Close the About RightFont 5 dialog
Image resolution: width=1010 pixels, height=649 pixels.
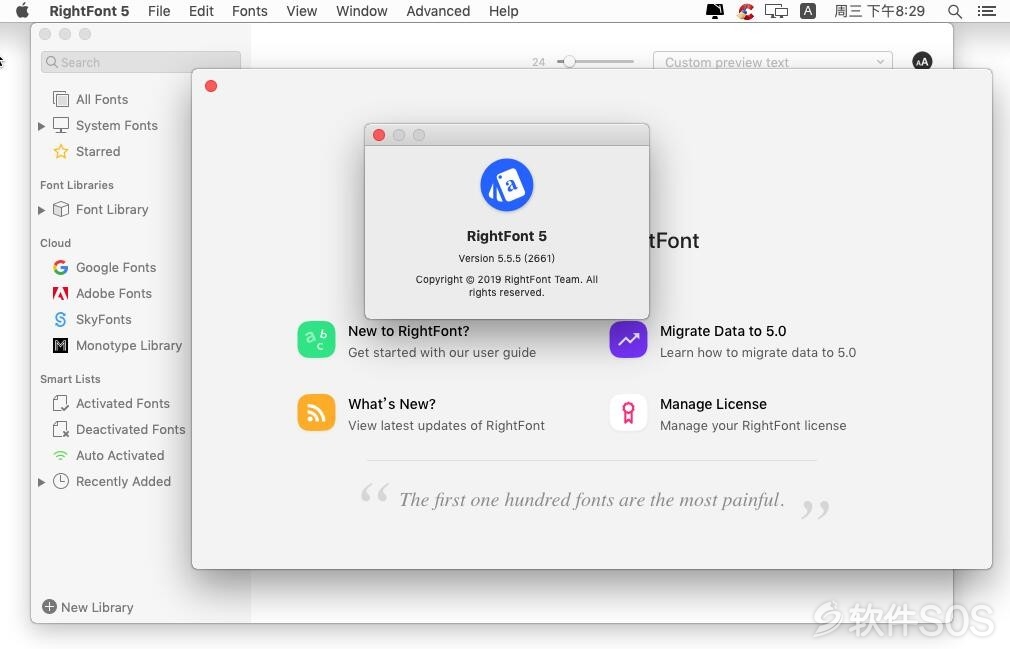379,135
